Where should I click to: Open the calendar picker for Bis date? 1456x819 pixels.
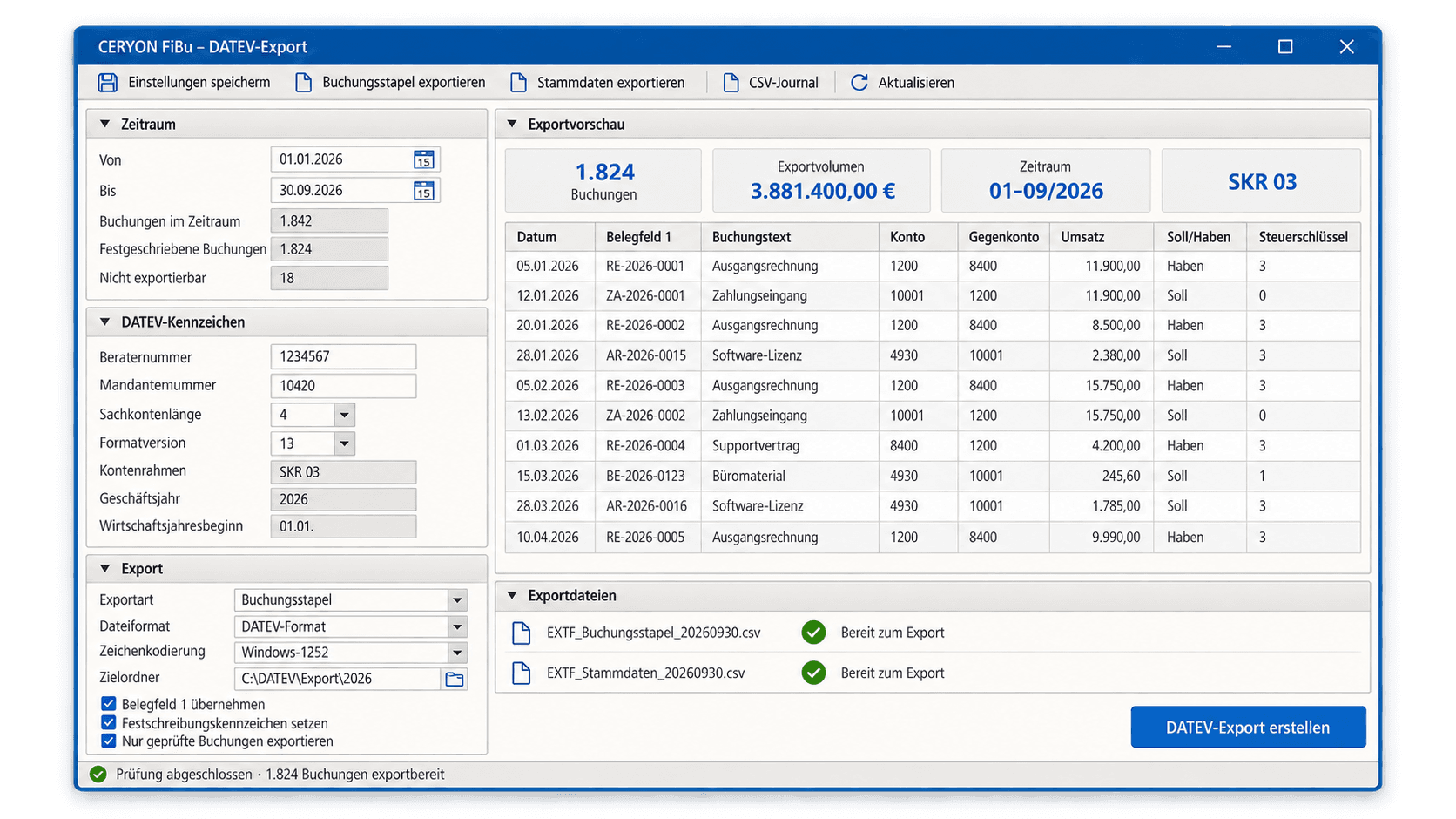[x=423, y=191]
